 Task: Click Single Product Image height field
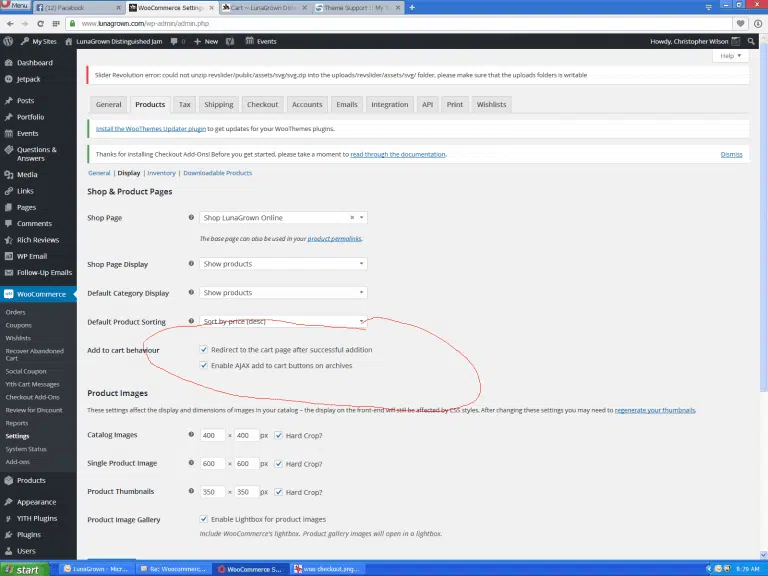coord(246,464)
